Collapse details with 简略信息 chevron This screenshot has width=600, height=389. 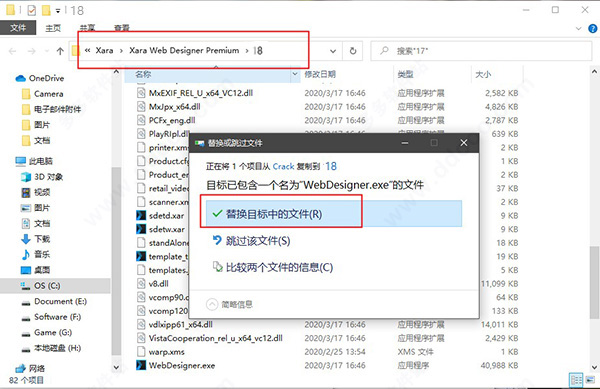[x=212, y=304]
